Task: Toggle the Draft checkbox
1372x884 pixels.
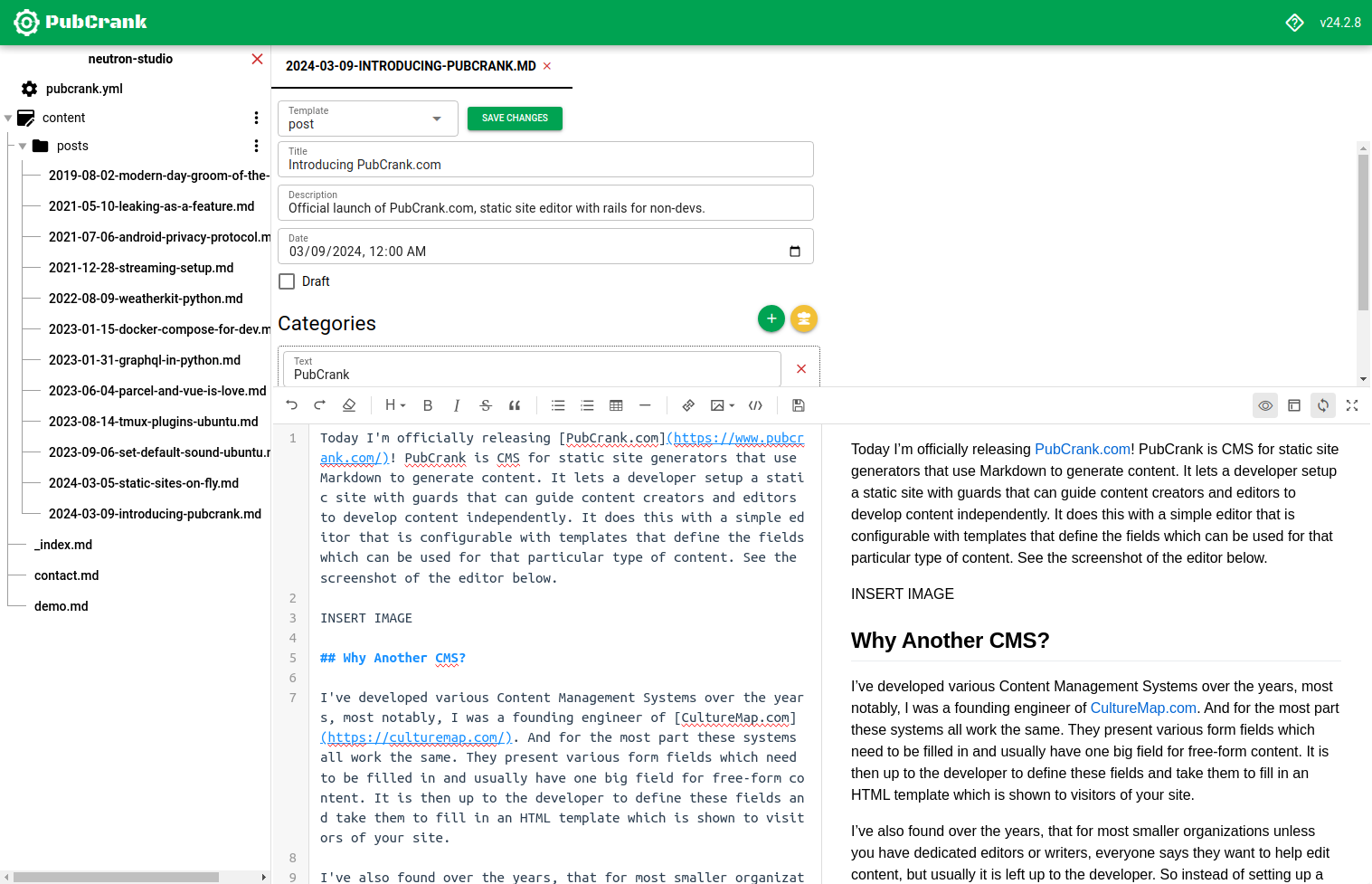Action: [x=287, y=281]
